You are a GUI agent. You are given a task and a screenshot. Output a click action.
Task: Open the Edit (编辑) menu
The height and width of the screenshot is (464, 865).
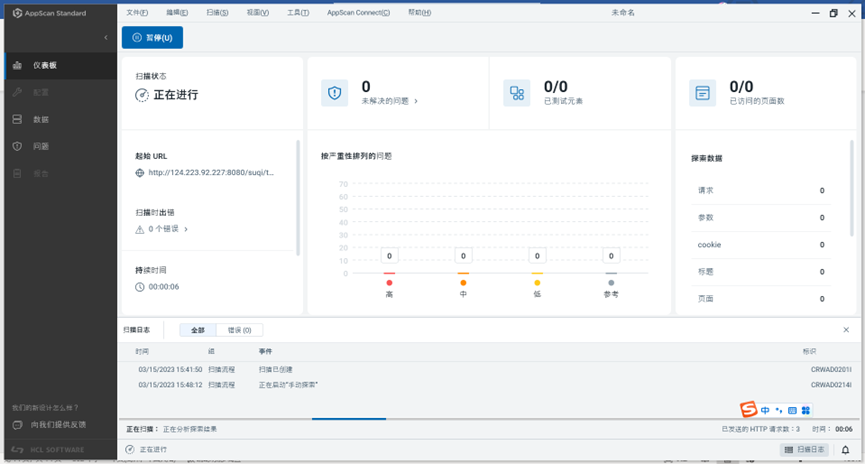pos(177,13)
